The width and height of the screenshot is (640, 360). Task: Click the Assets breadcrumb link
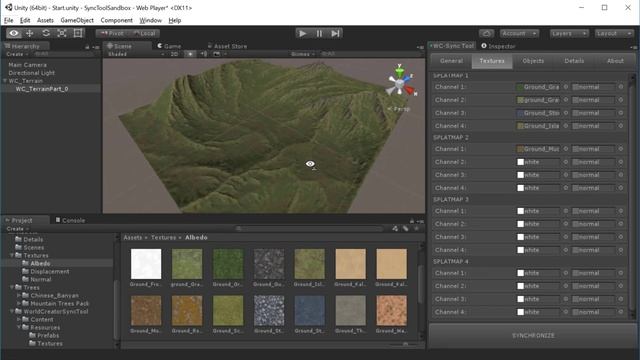tap(132, 238)
